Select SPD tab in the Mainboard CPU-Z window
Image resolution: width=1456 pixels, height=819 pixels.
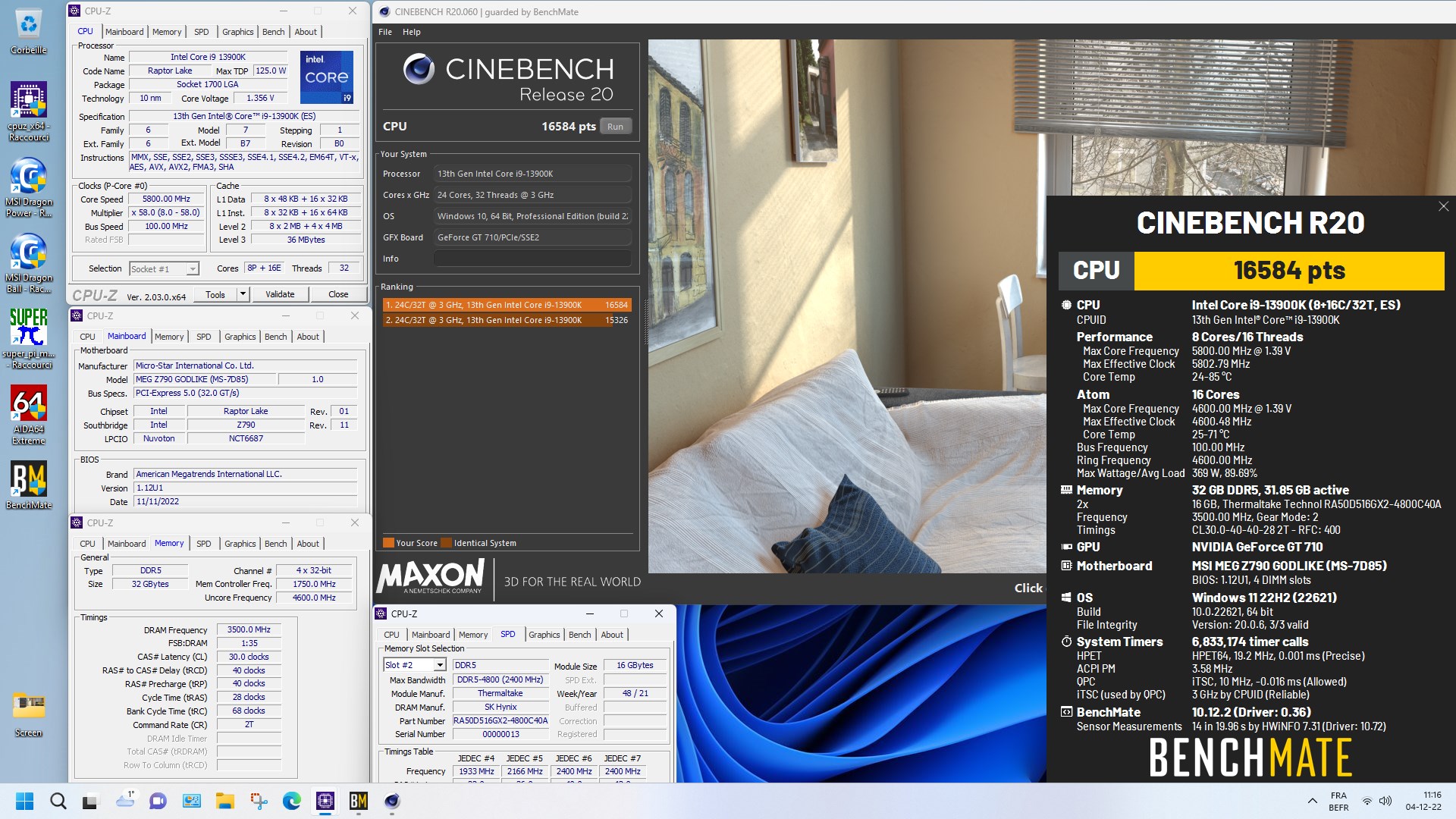203,337
